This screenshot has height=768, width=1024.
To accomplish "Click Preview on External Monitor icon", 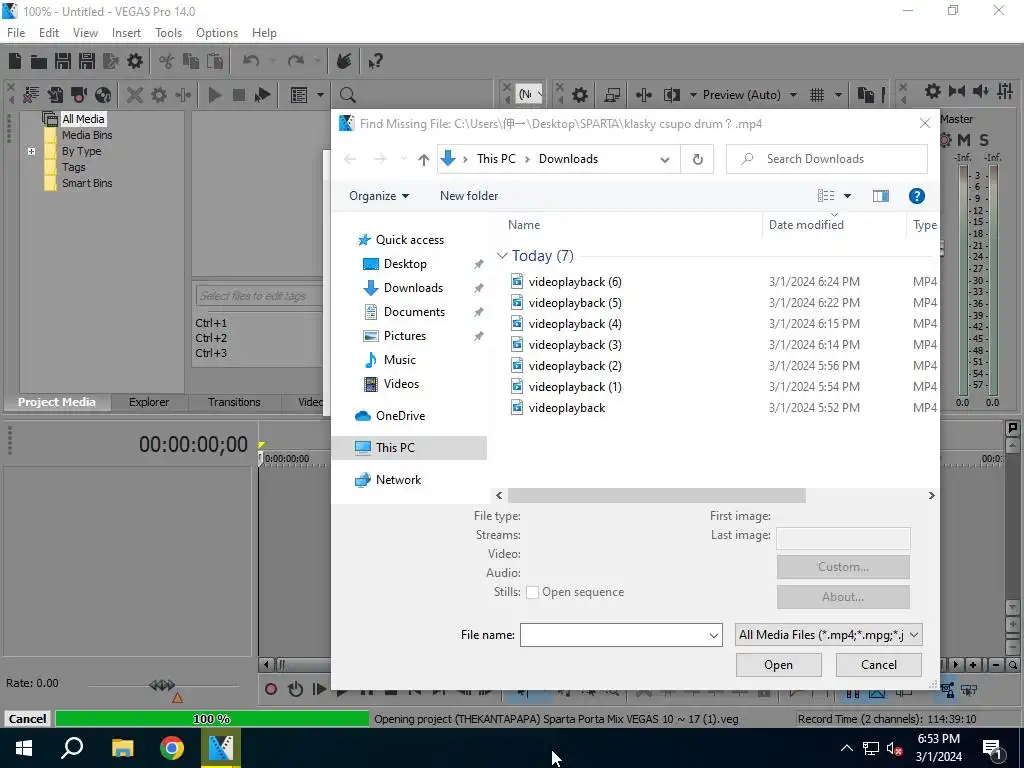I will click(x=612, y=95).
